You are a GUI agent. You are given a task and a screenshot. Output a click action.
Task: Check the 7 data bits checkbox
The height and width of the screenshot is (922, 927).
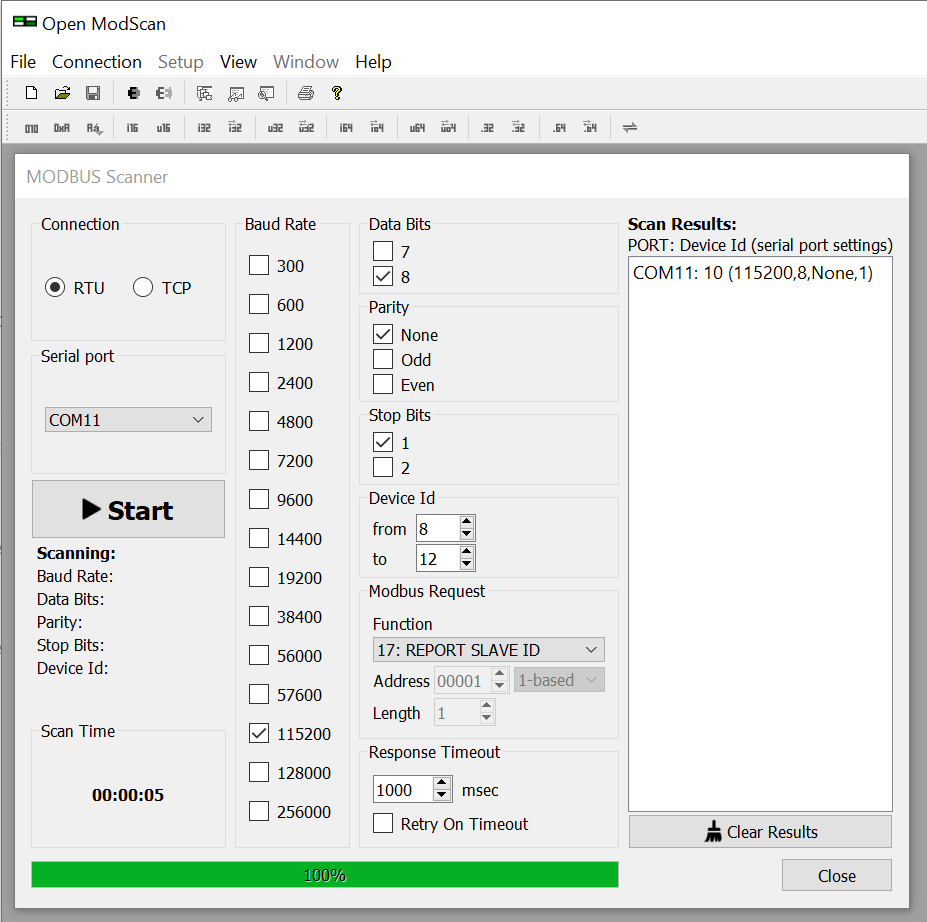pyautogui.click(x=383, y=251)
